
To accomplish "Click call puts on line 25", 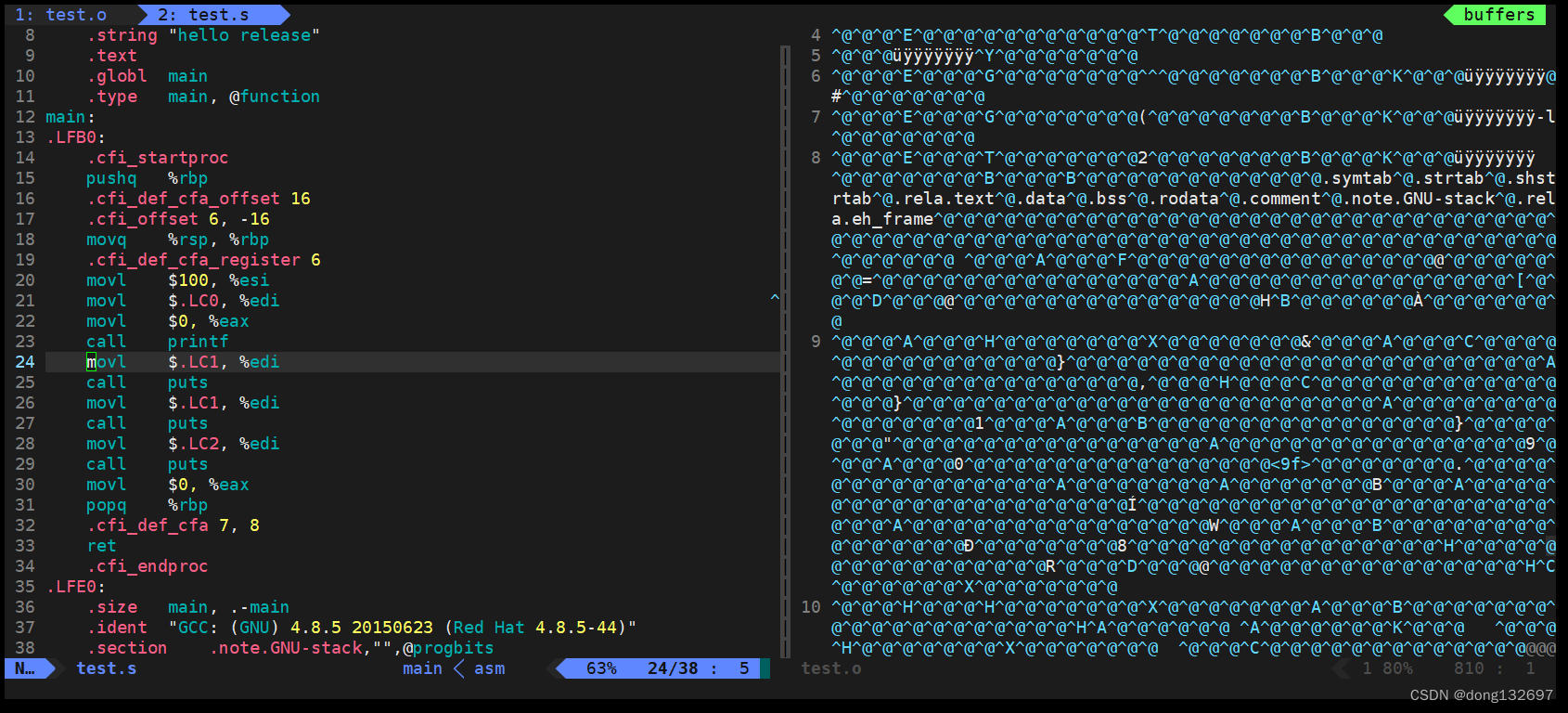I will coord(148,382).
